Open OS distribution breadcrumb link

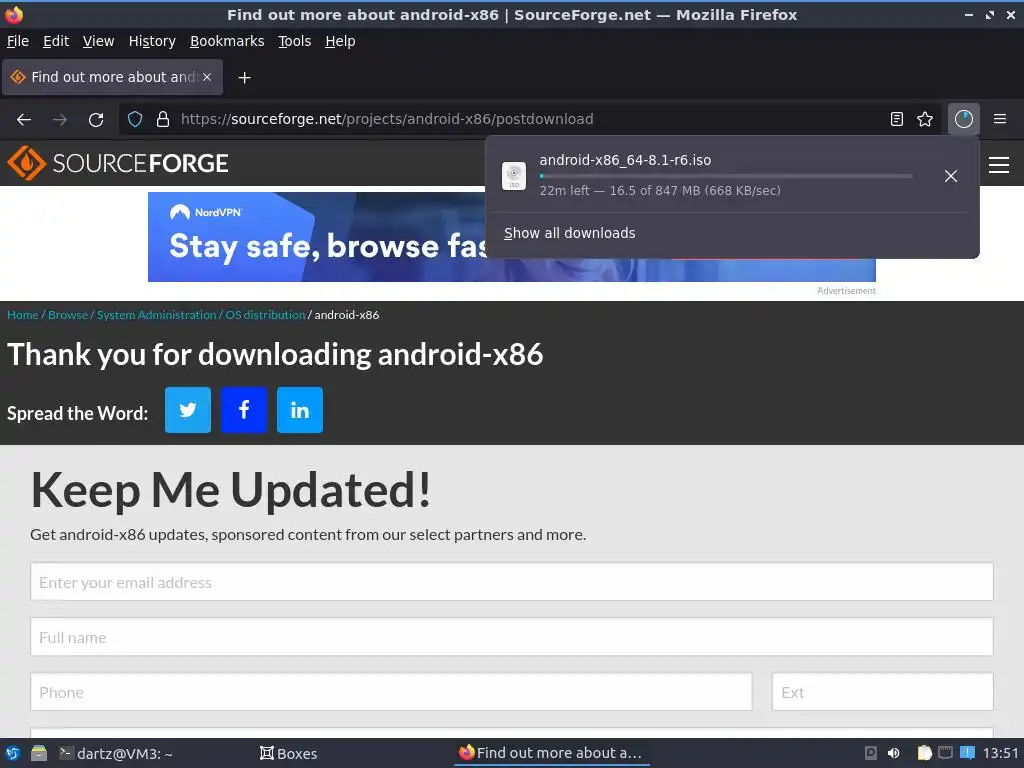(265, 315)
